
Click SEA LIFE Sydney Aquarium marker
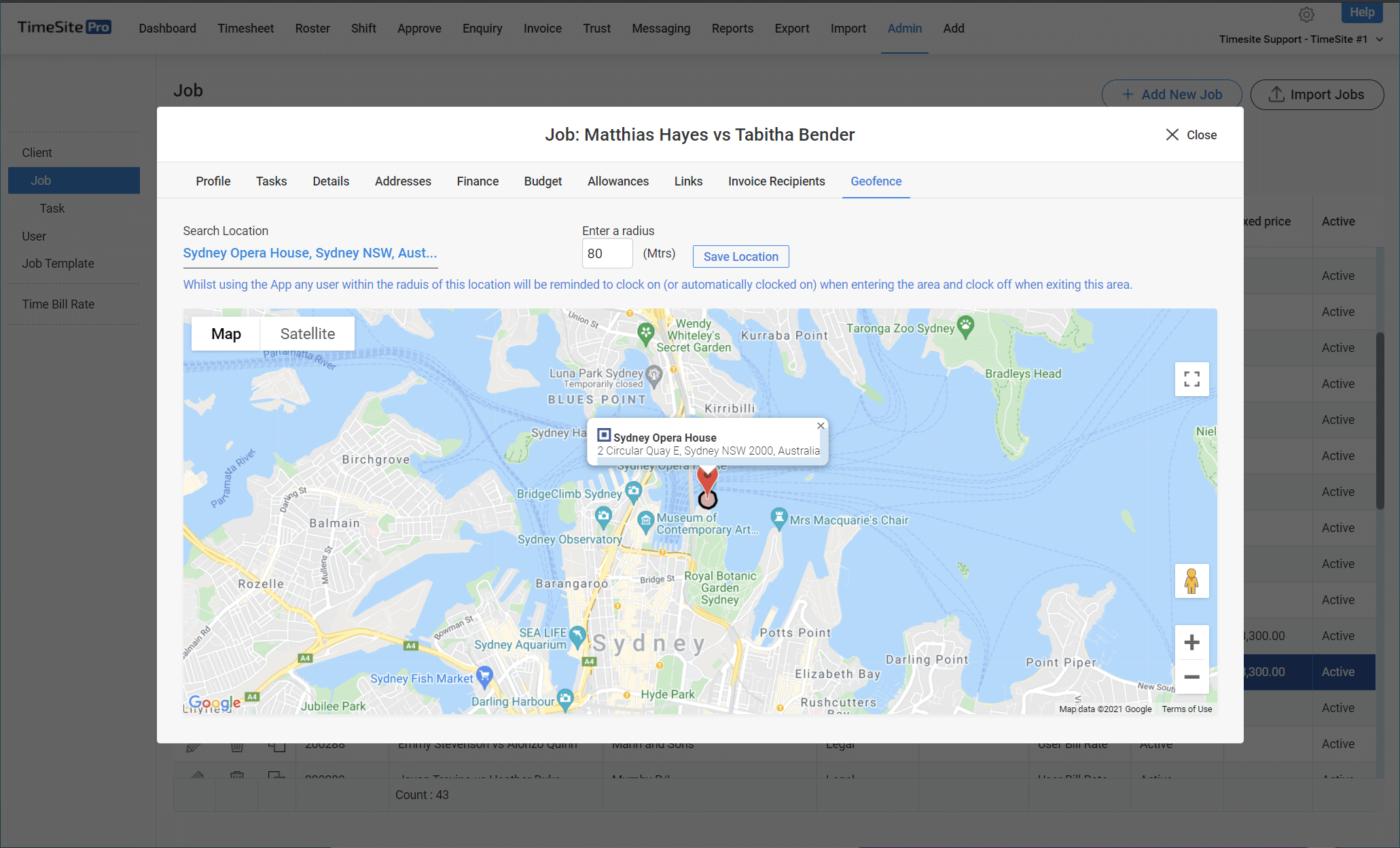pos(577,636)
